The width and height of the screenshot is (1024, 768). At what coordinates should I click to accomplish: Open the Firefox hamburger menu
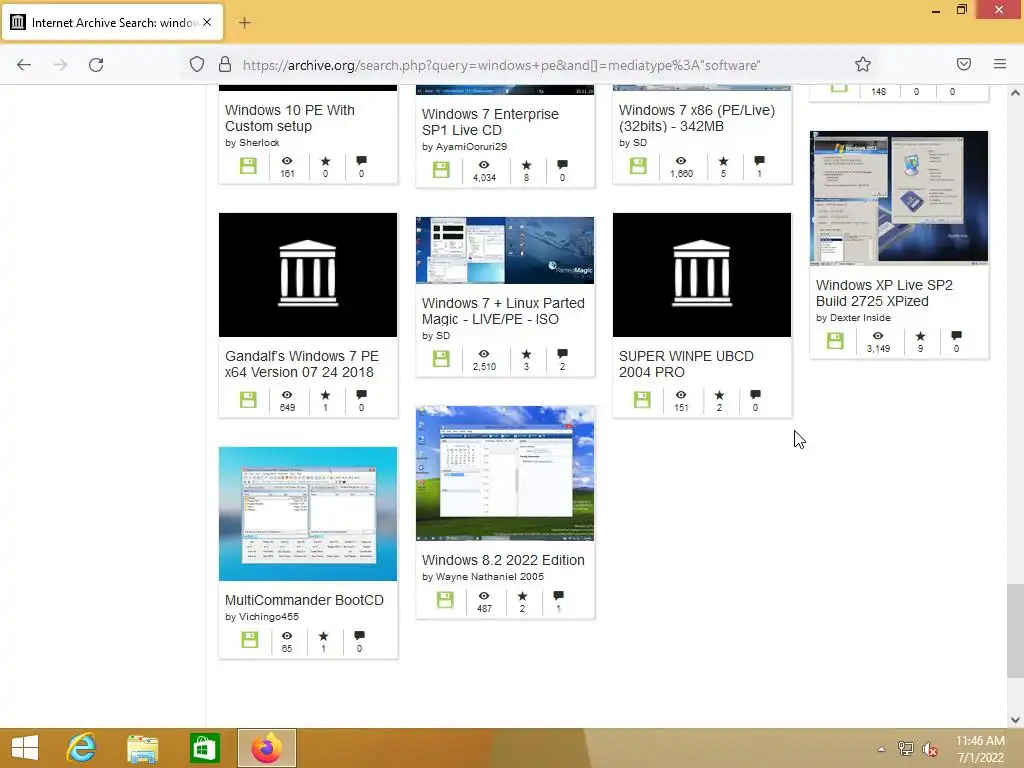[1000, 64]
